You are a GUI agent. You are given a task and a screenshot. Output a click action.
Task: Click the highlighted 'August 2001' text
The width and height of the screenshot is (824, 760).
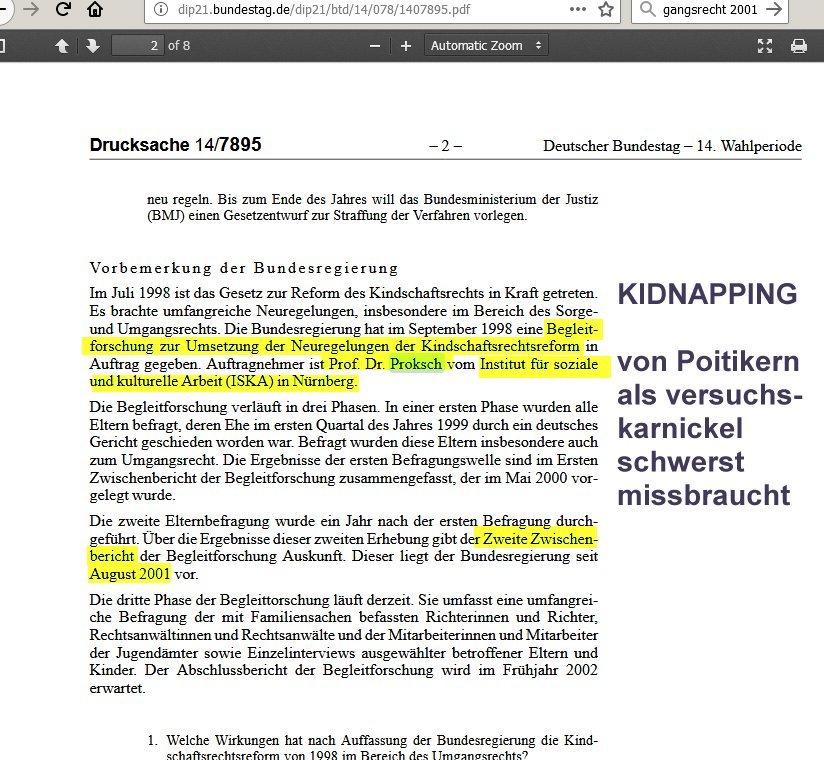130,573
